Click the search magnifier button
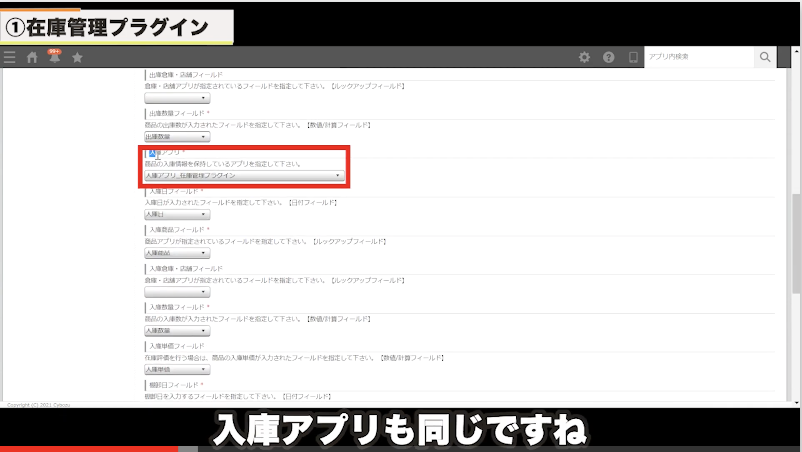802x452 pixels. coord(765,58)
